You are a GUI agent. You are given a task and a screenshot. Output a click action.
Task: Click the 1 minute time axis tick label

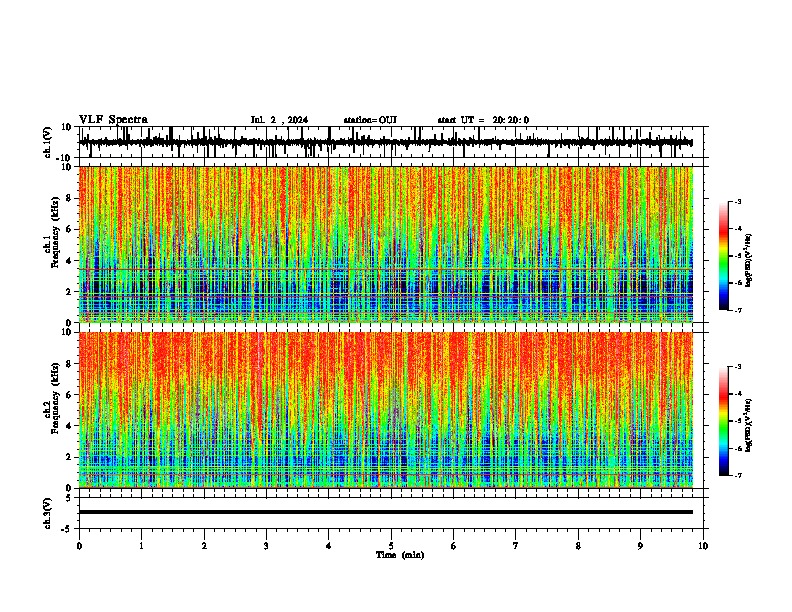click(x=142, y=546)
